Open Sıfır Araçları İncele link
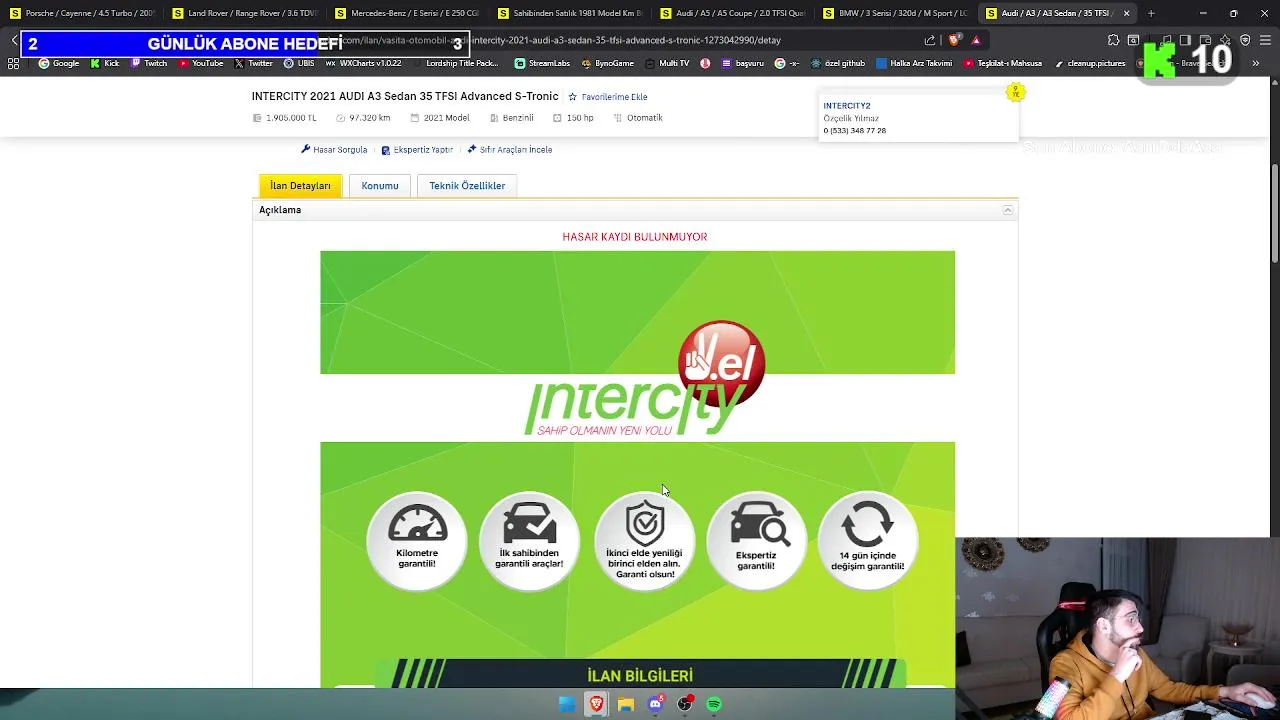This screenshot has height=720, width=1280. pyautogui.click(x=510, y=150)
